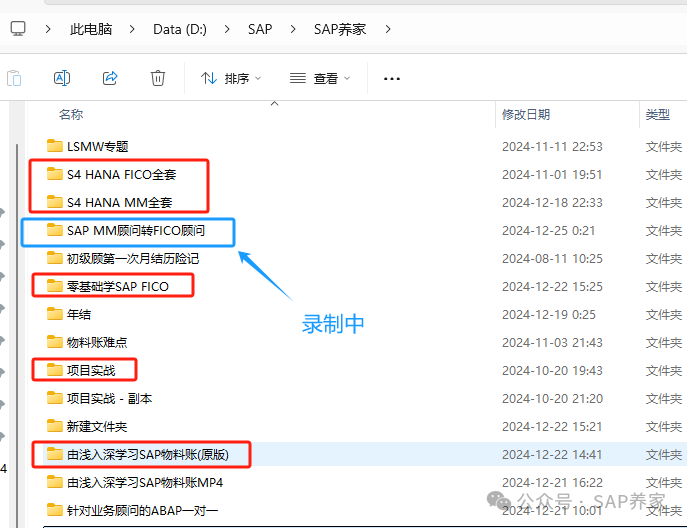Click date 2024-12-22 14:41

pos(552,455)
